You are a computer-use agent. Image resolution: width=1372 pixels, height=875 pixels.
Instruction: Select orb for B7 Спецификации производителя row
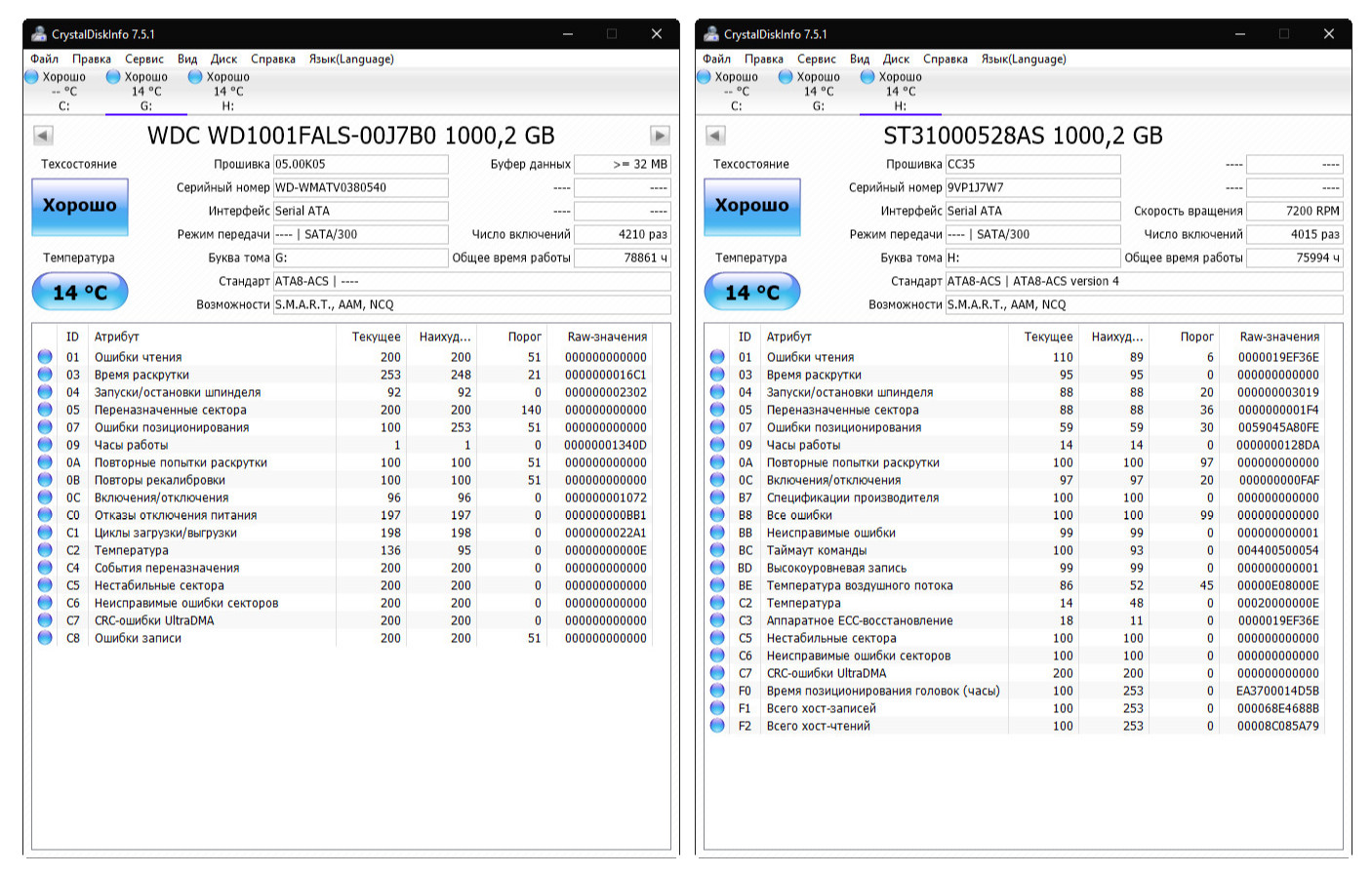click(717, 497)
